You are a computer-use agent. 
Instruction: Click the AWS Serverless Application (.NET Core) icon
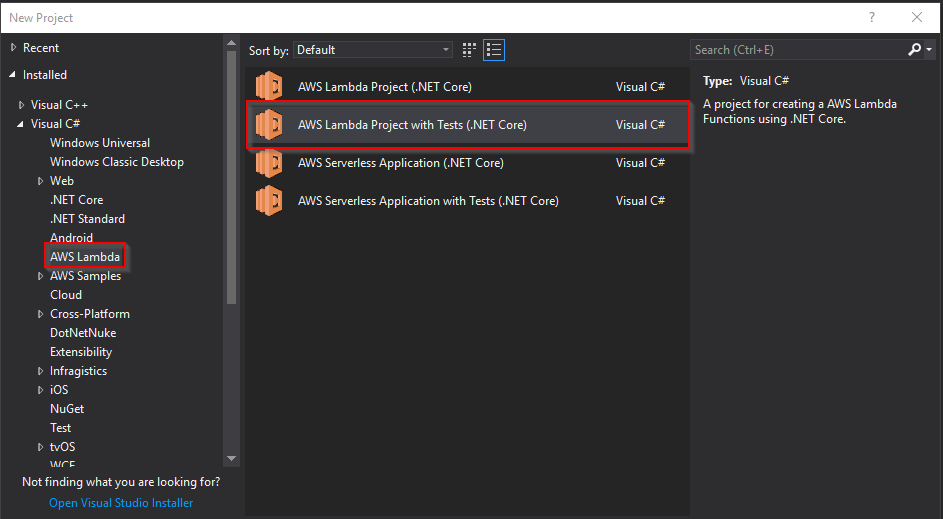click(x=269, y=163)
